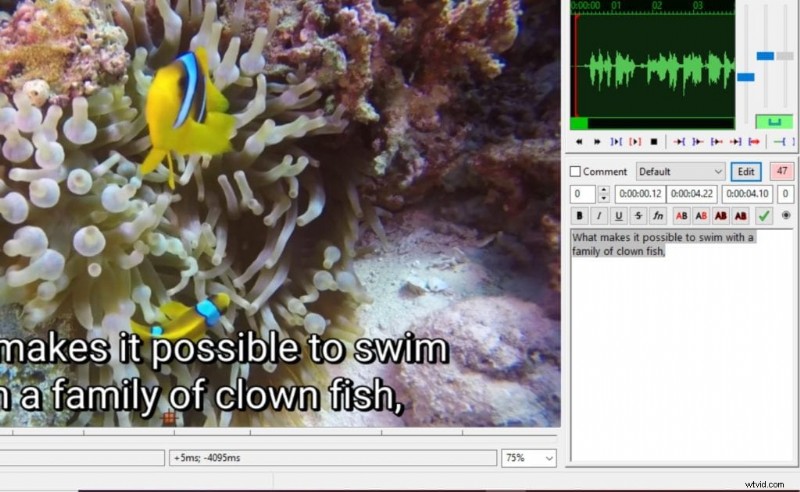Play 500 ms before selection

pos(679,142)
